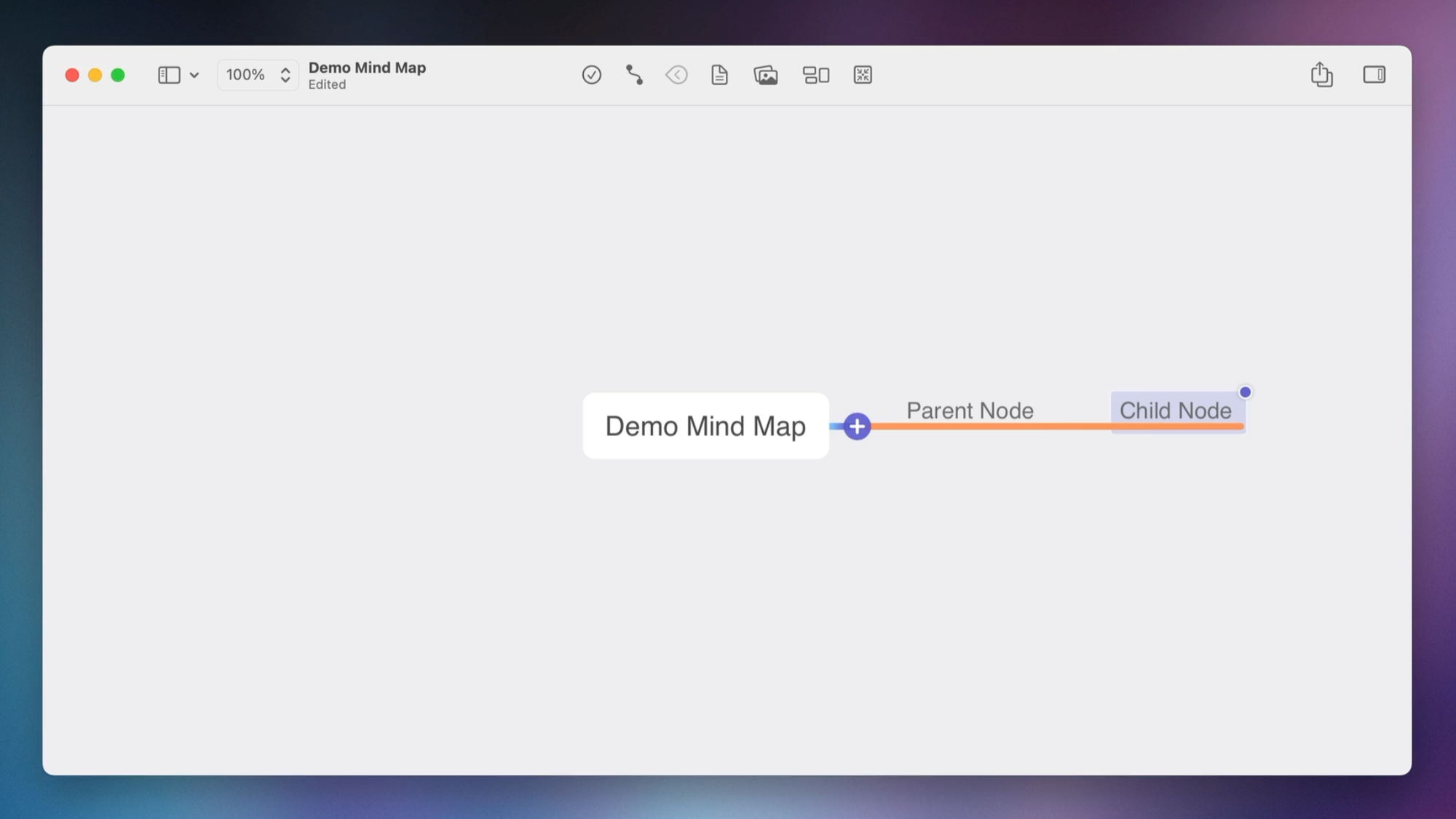Click the Demo Mind Map document title
The height and width of the screenshot is (819, 1456).
point(367,68)
